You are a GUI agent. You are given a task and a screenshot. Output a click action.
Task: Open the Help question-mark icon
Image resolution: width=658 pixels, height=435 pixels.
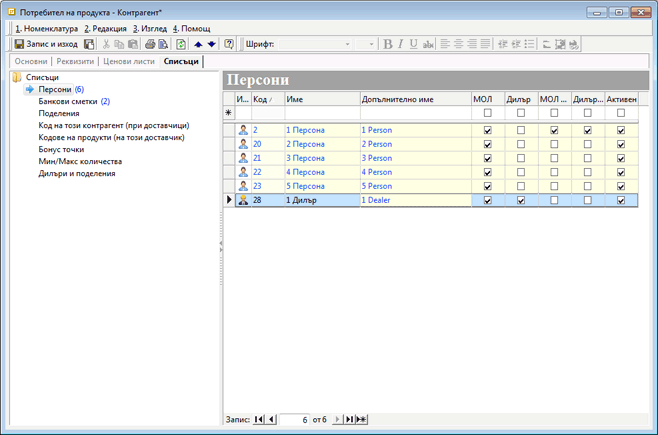(229, 44)
